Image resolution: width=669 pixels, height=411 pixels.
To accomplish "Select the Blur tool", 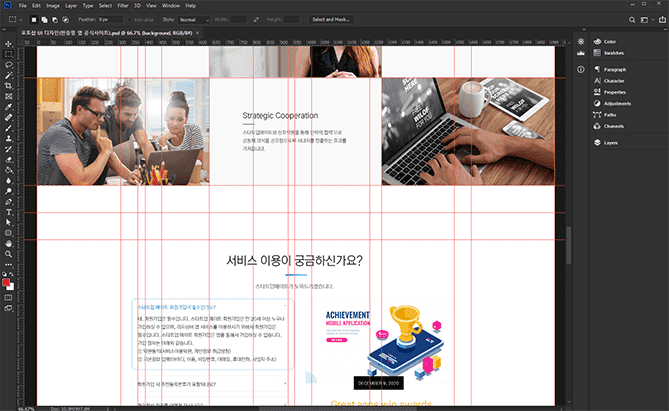I will tap(8, 181).
